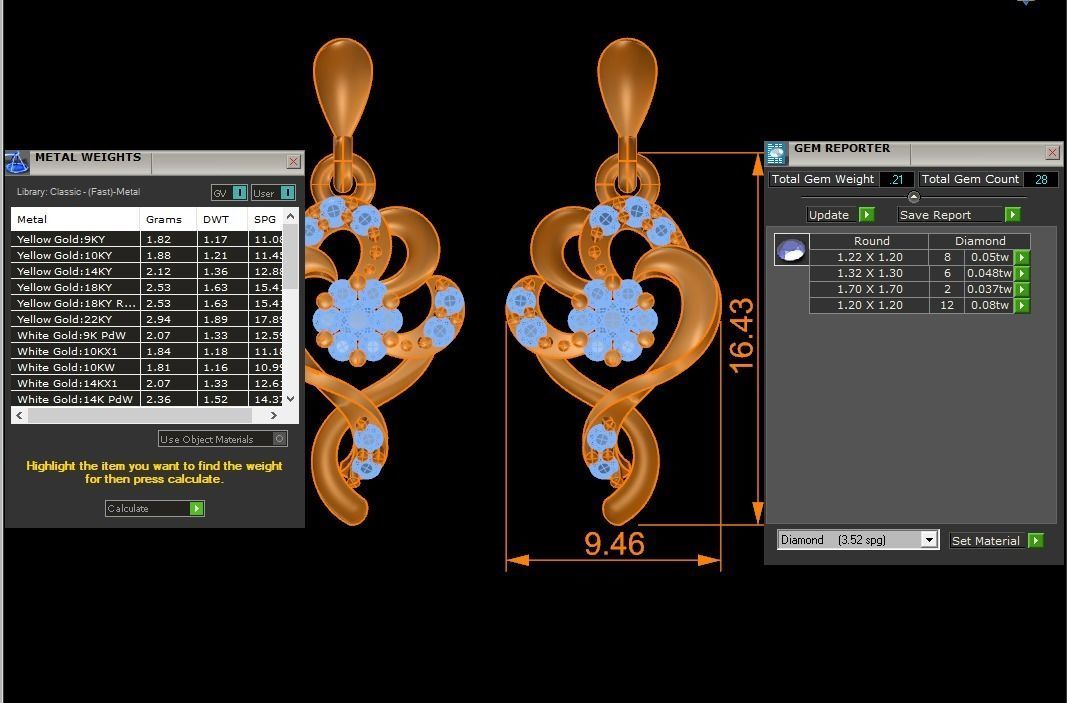Image resolution: width=1067 pixels, height=703 pixels.
Task: Click the Calculate button
Action: [x=154, y=508]
